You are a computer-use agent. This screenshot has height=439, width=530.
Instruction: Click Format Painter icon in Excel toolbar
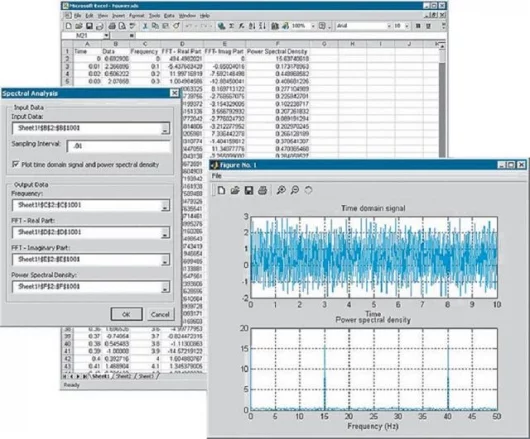(x=176, y=26)
